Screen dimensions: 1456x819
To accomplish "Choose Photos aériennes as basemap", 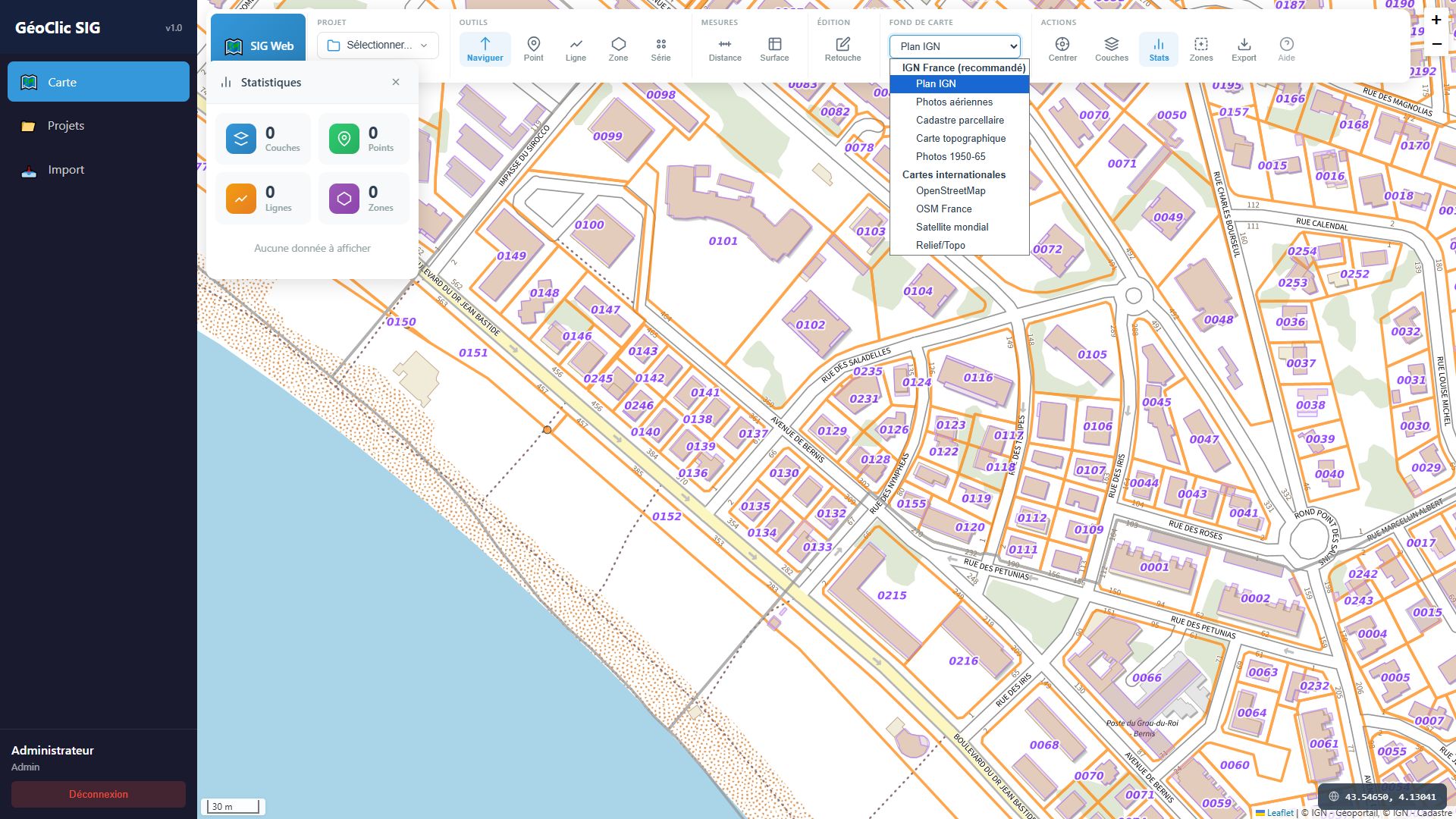I will pyautogui.click(x=954, y=102).
